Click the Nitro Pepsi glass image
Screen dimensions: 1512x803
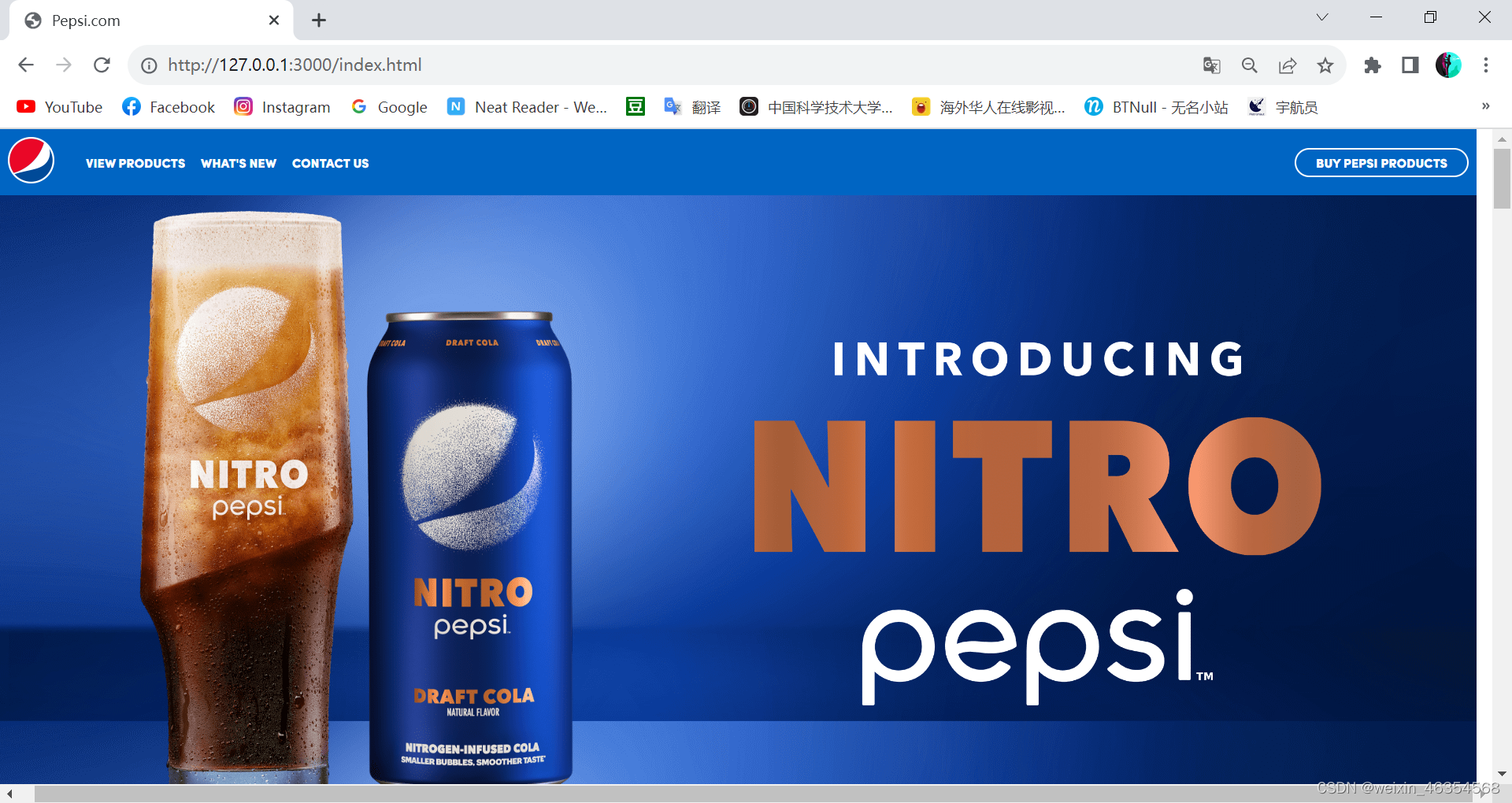click(247, 498)
